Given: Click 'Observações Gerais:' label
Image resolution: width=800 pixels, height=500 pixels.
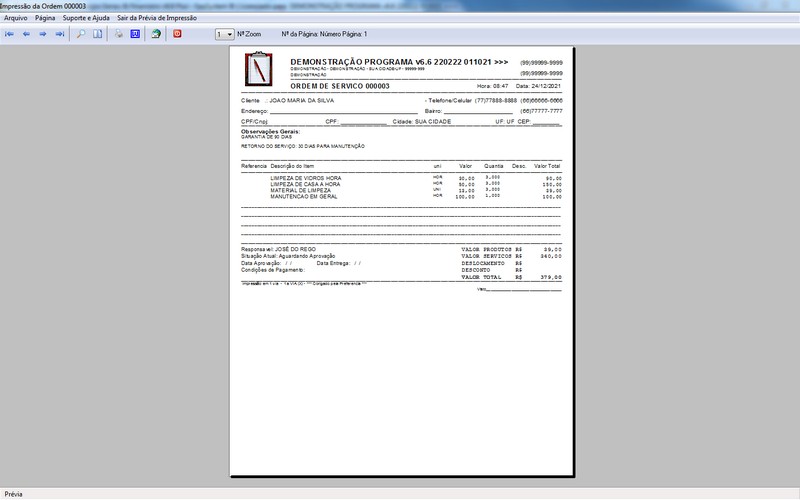Looking at the screenshot, I should [270, 132].
